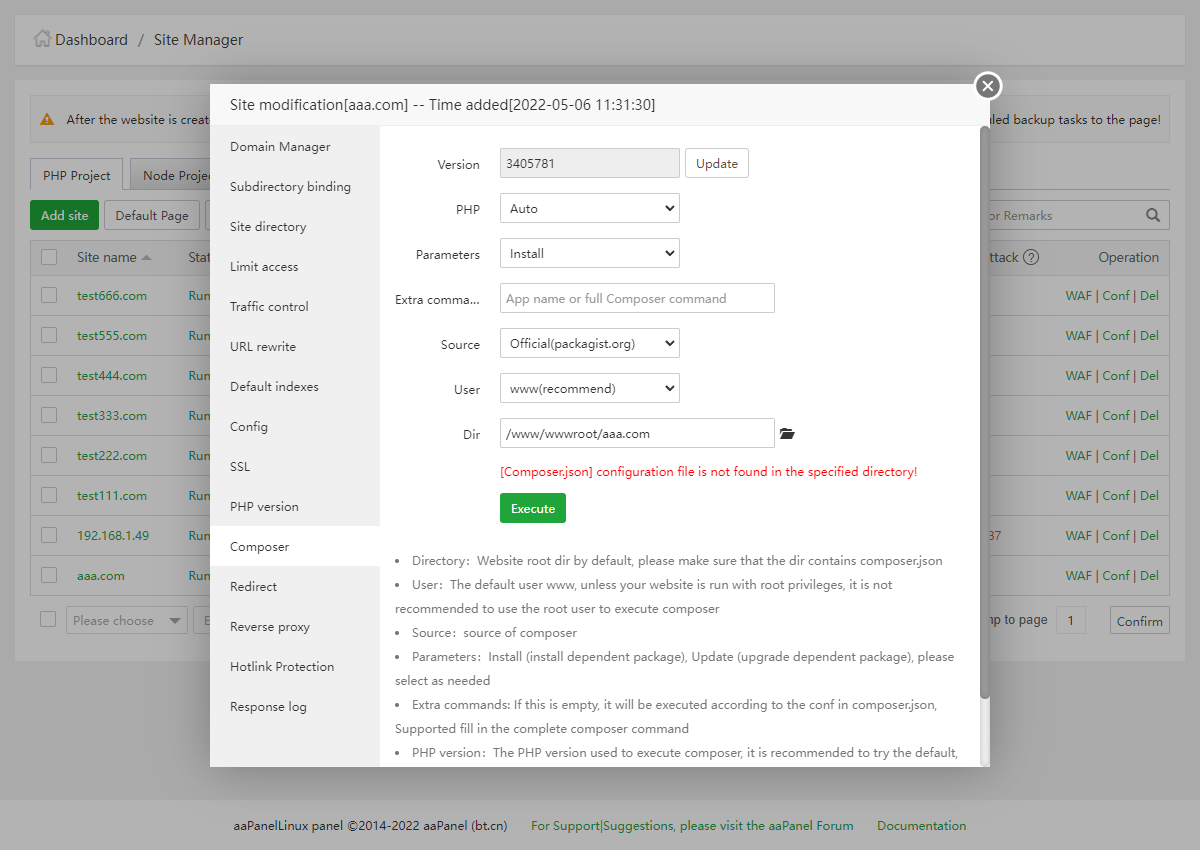Tick the checkbox for test666.com

pyautogui.click(x=49, y=295)
